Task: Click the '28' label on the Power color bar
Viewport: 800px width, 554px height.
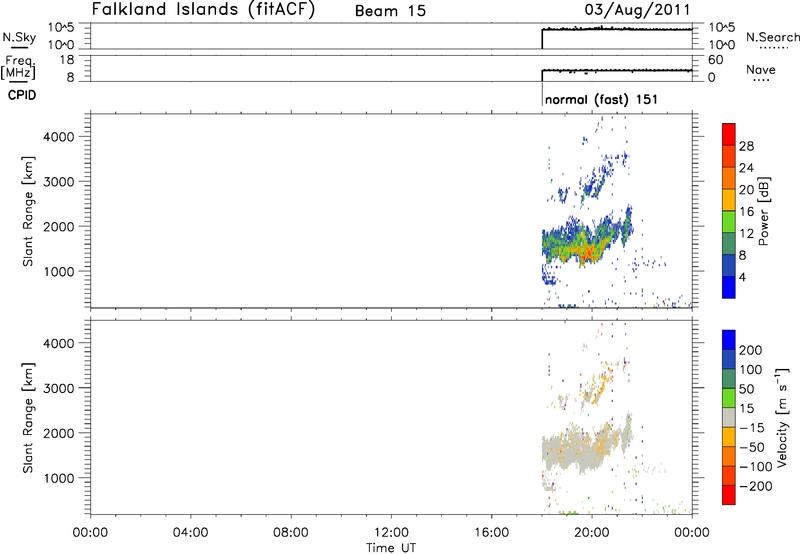Action: click(x=746, y=146)
